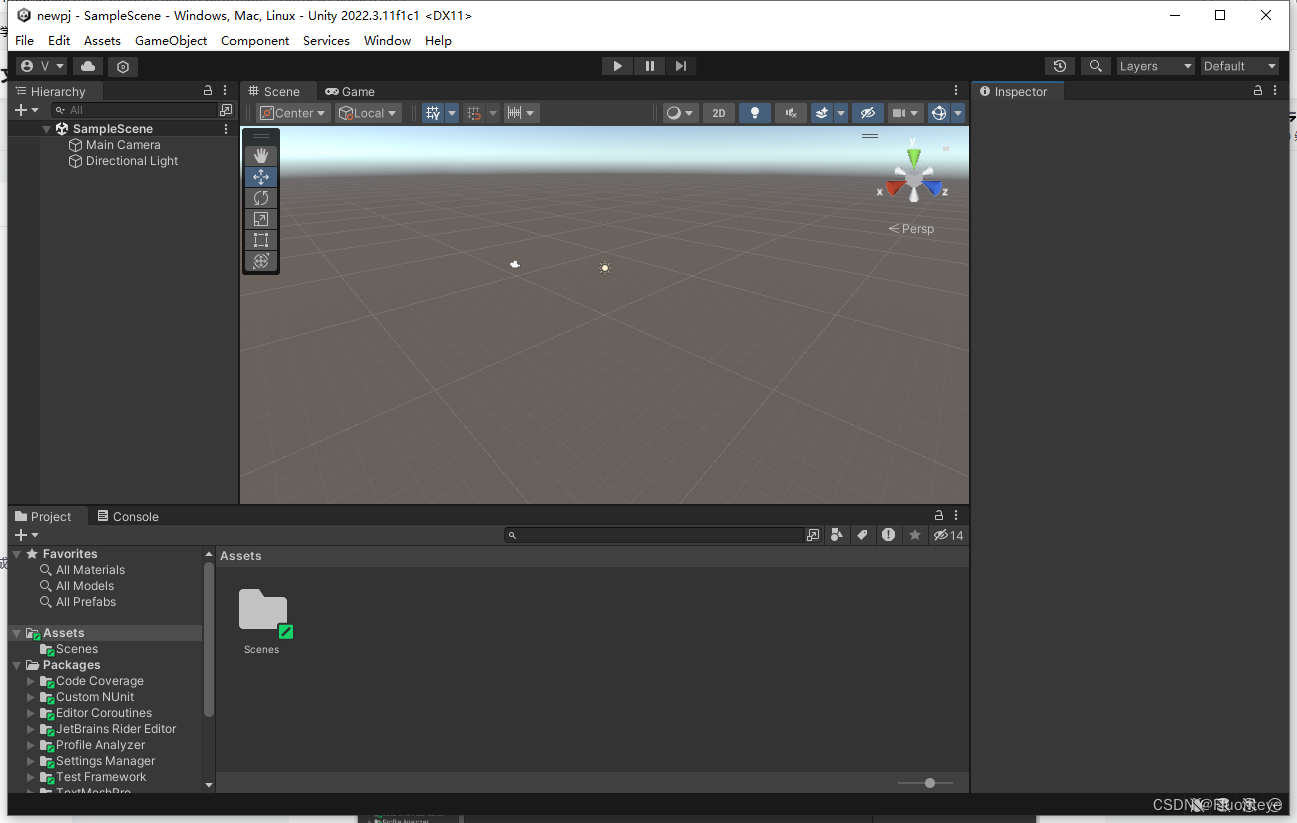Open the Window menu
The height and width of the screenshot is (823, 1297).
[x=387, y=41]
